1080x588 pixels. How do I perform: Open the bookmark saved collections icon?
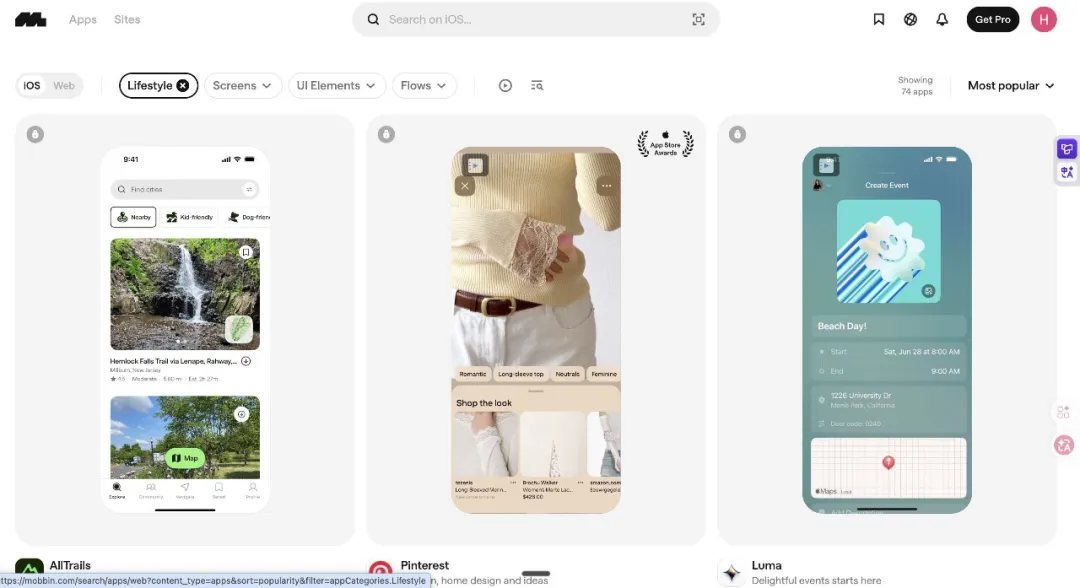tap(878, 19)
